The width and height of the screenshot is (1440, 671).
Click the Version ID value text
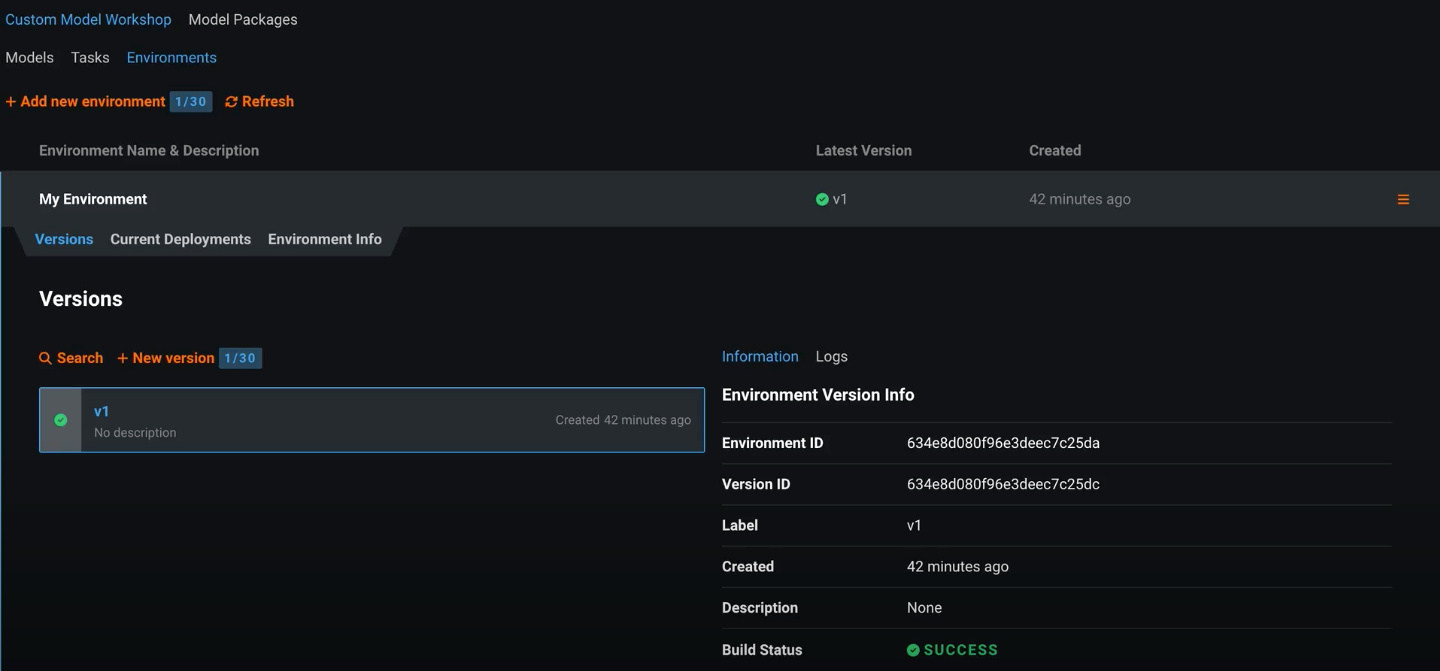click(x=1003, y=484)
